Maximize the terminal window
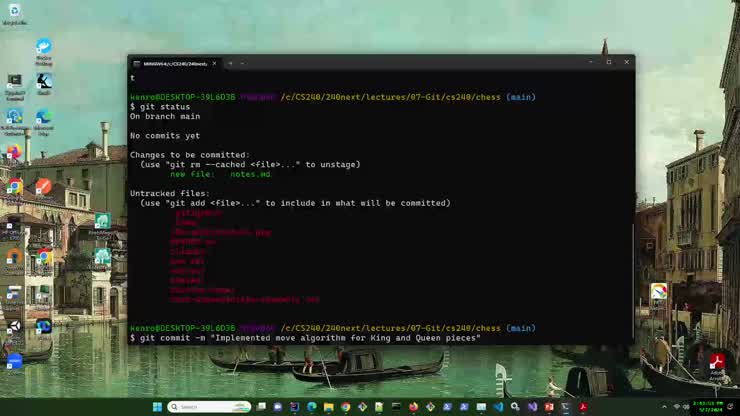740x416 pixels. tap(609, 62)
